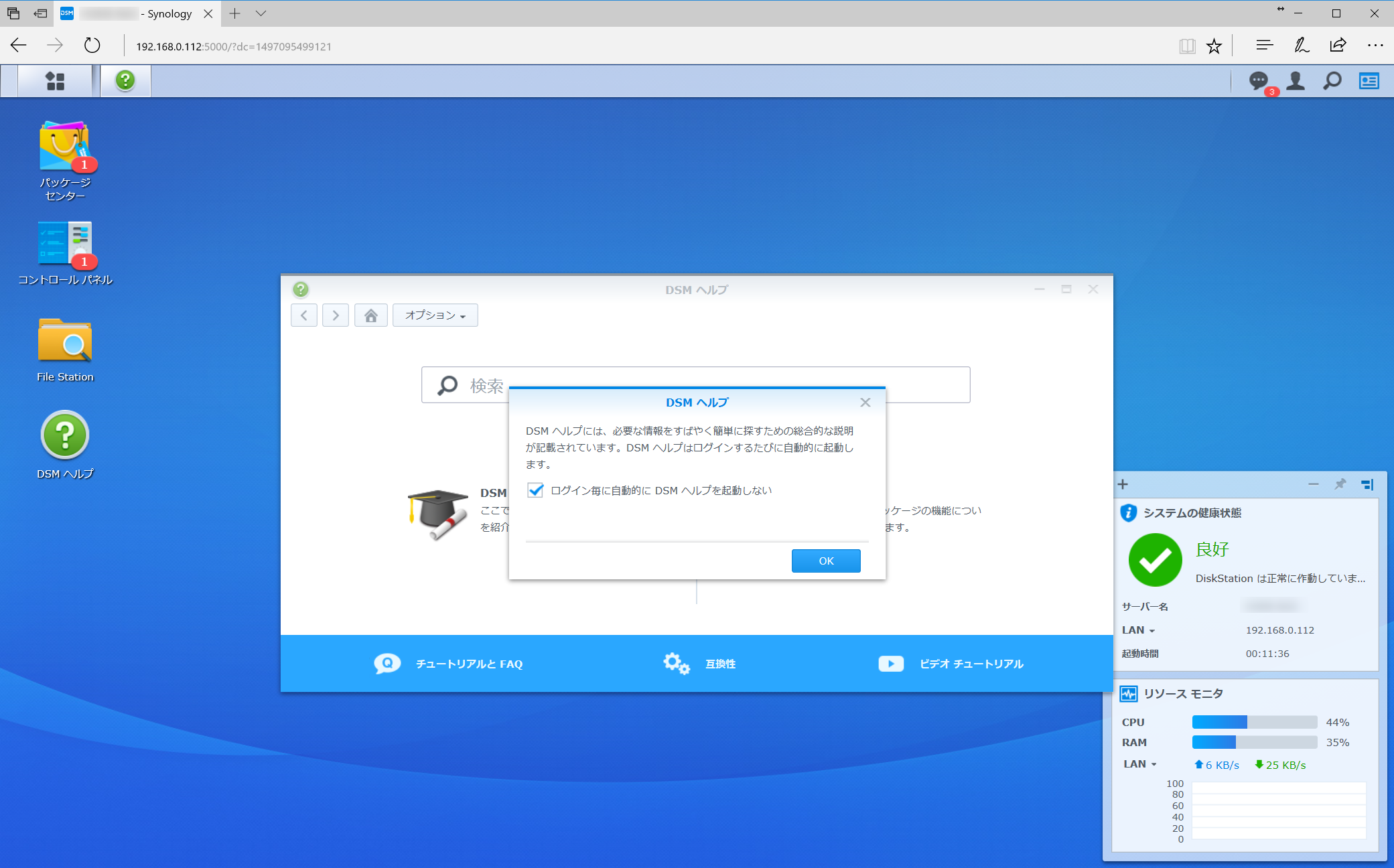The height and width of the screenshot is (868, 1394).
Task: Toggle the widgets panel icon
Action: coord(1369,81)
